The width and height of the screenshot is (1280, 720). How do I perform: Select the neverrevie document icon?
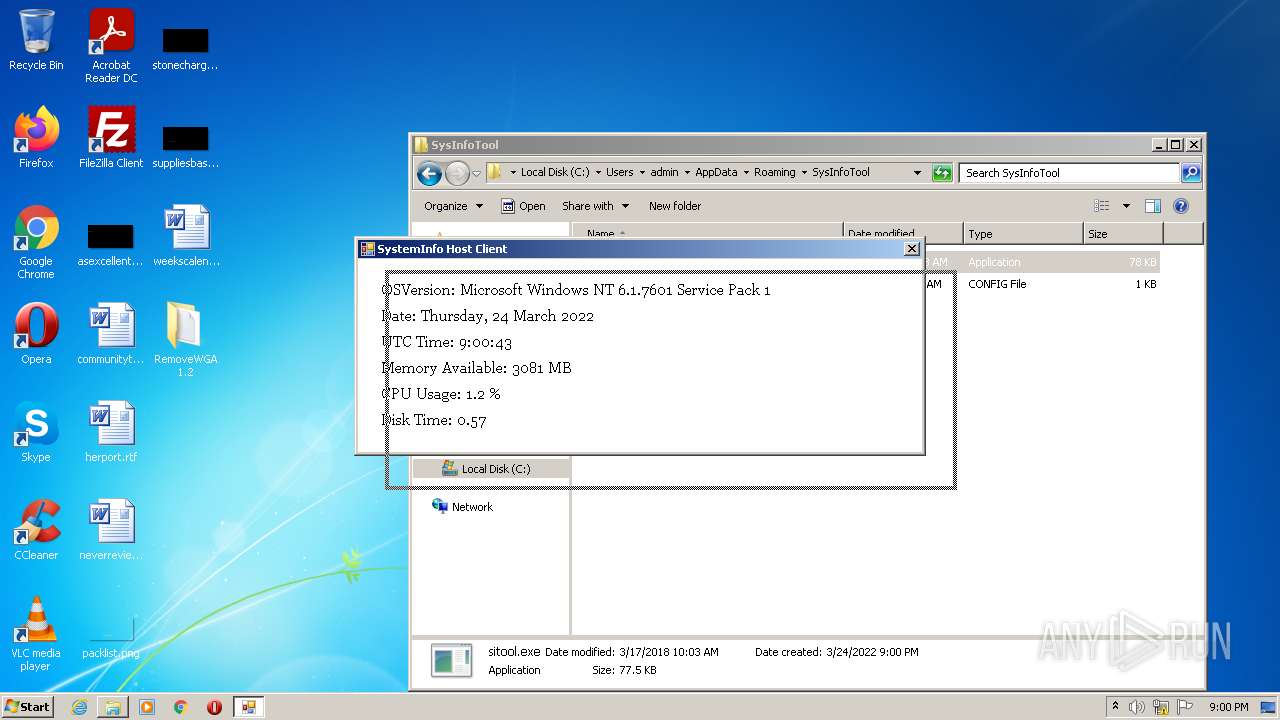(x=111, y=530)
